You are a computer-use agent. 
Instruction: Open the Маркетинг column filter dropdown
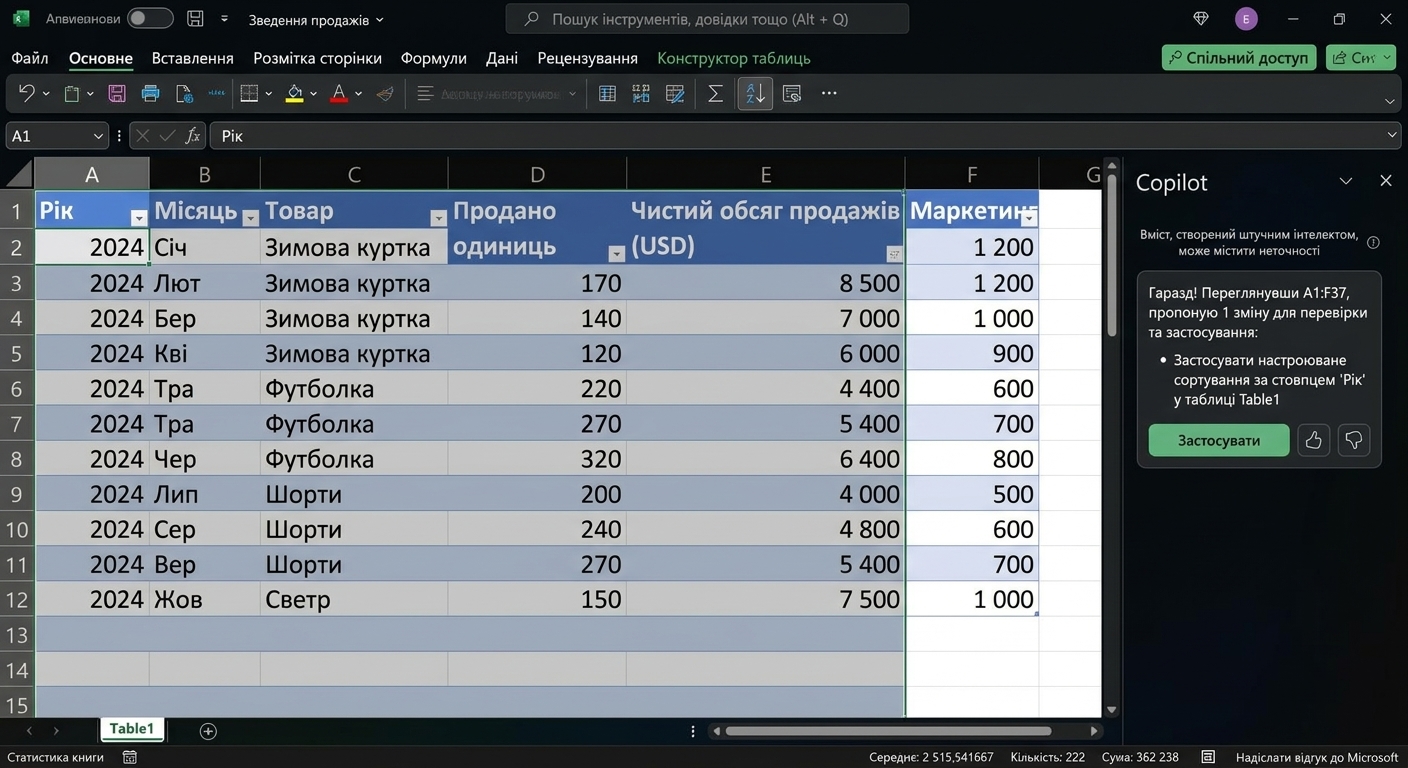pos(1029,219)
